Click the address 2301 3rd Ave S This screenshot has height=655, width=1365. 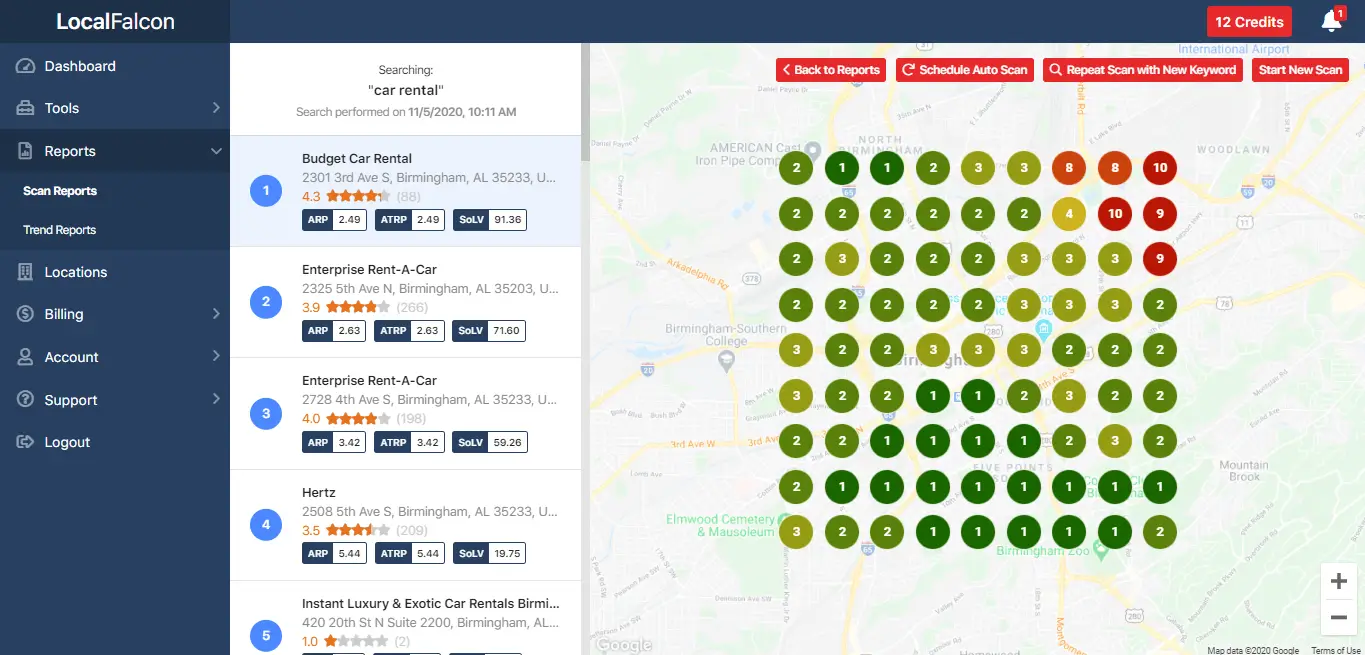(x=430, y=178)
